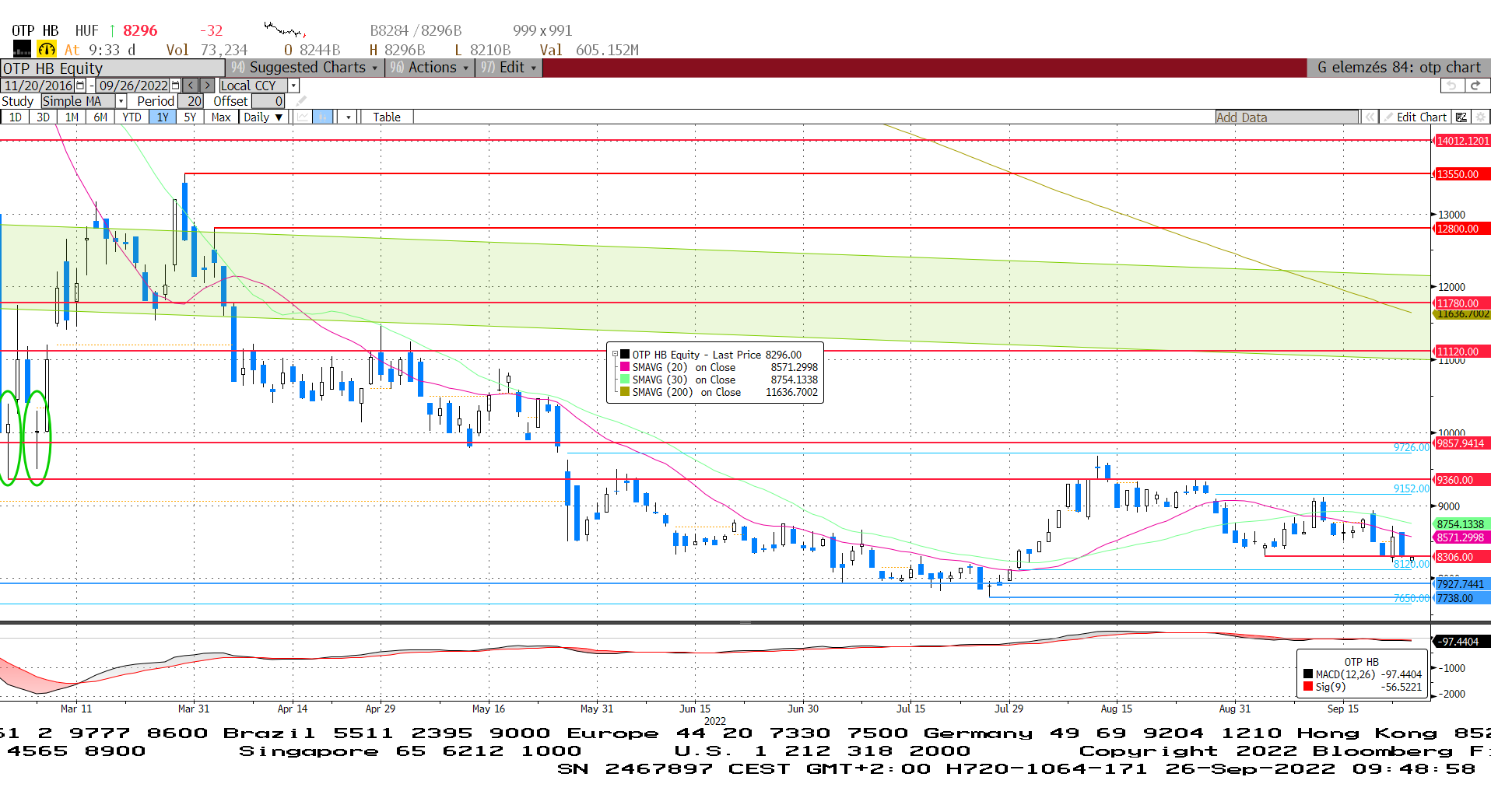
Task: Click the 13550.00 price level label
Action: pos(1462,174)
